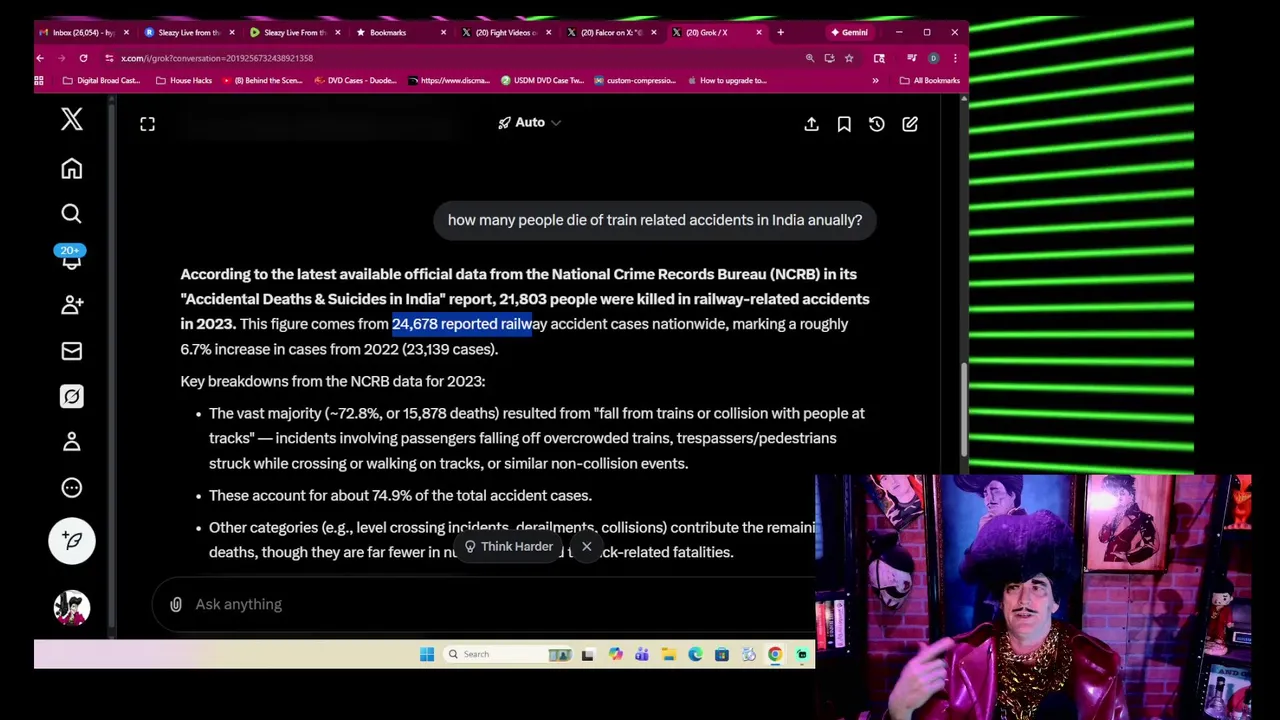Expand hidden bookmarks chevron
This screenshot has height=720, width=1280.
coord(875,80)
